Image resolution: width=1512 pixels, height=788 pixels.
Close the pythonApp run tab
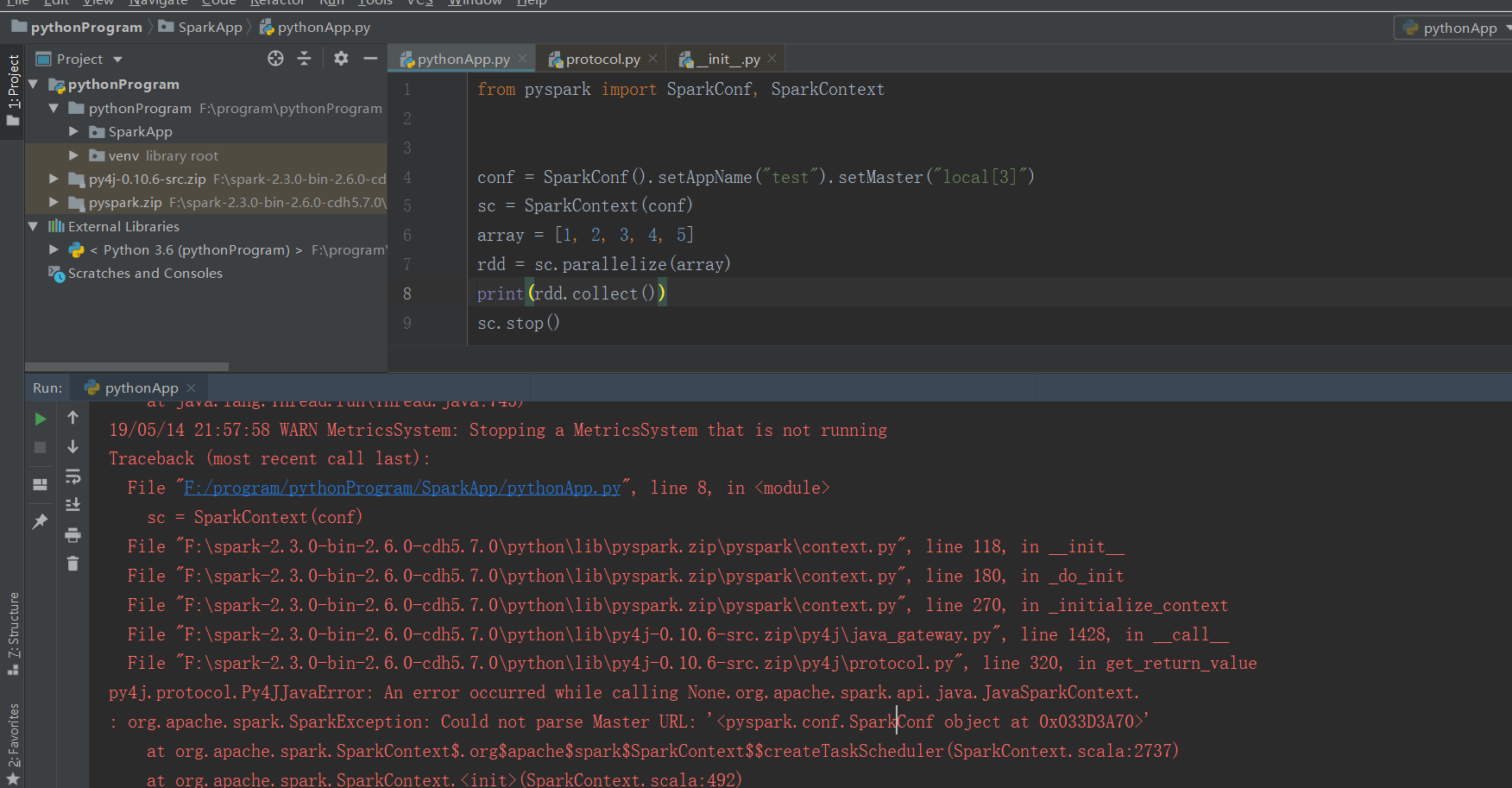point(191,388)
